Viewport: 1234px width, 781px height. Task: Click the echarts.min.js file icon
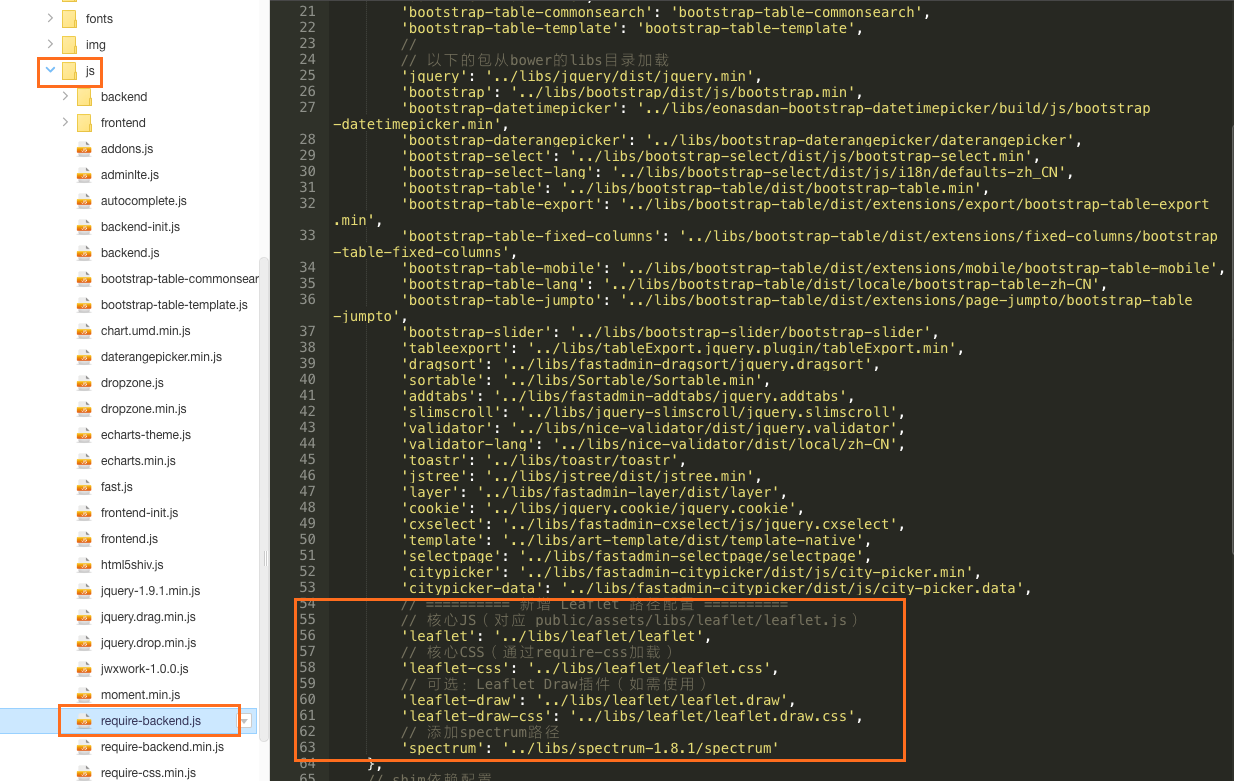tap(84, 460)
